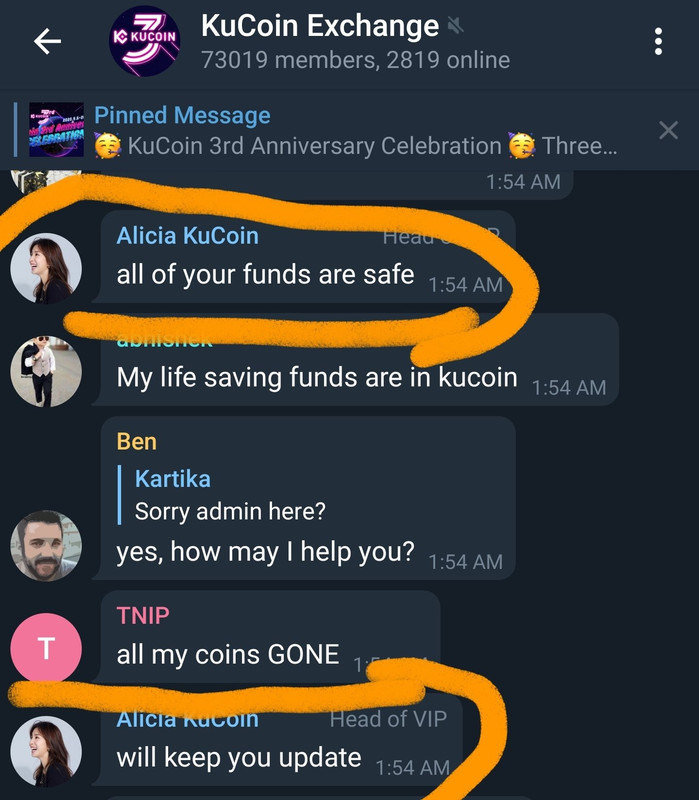Tap the muted speaker icon
699x800 pixels.
(x=456, y=26)
